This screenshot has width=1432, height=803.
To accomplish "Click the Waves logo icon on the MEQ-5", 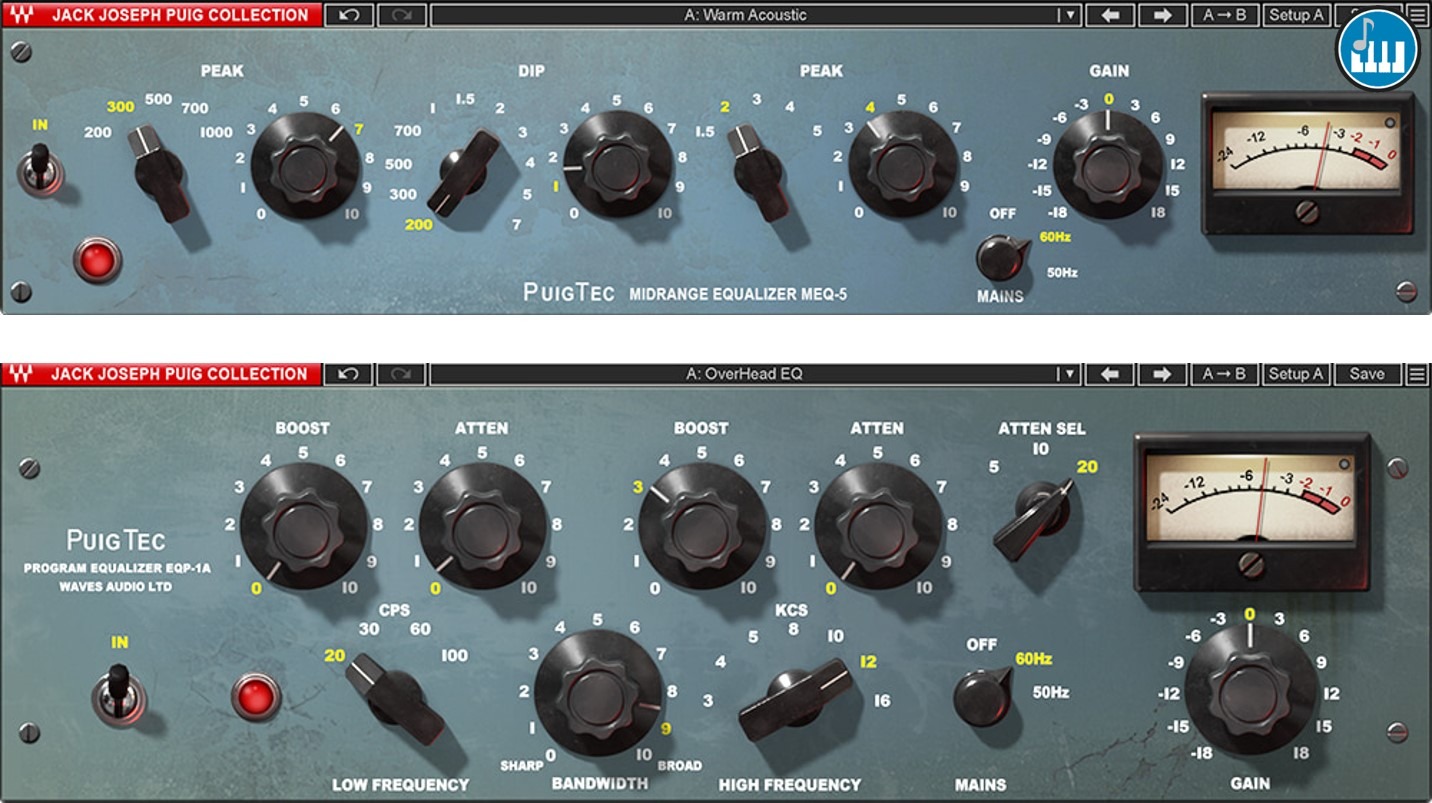I will coord(24,15).
